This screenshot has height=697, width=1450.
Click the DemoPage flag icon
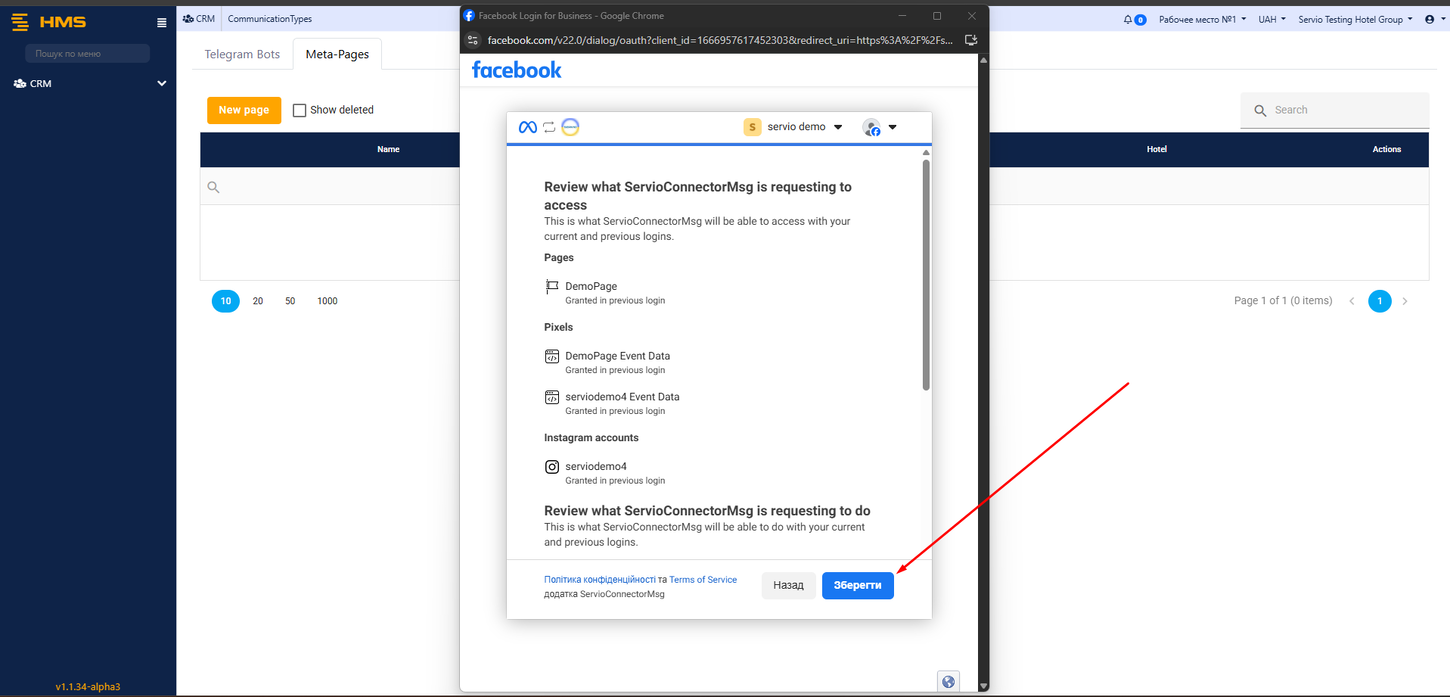pos(551,287)
